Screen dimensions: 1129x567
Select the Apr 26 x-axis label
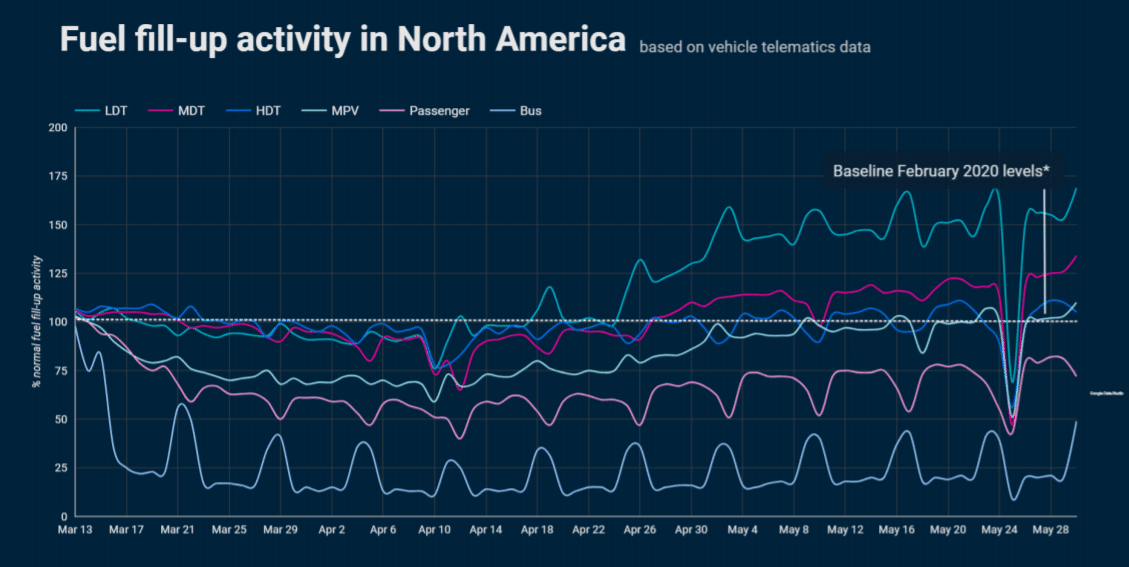[x=639, y=530]
